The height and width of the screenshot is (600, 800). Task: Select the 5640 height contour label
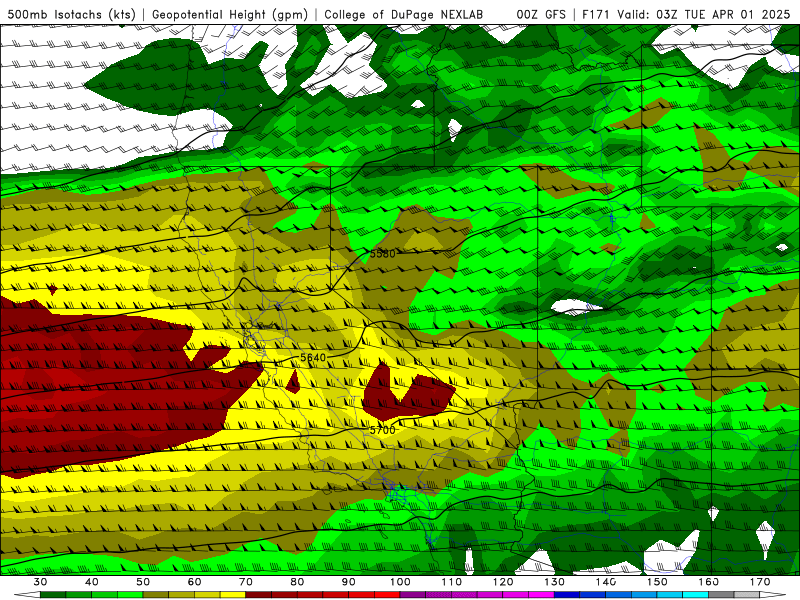click(313, 358)
